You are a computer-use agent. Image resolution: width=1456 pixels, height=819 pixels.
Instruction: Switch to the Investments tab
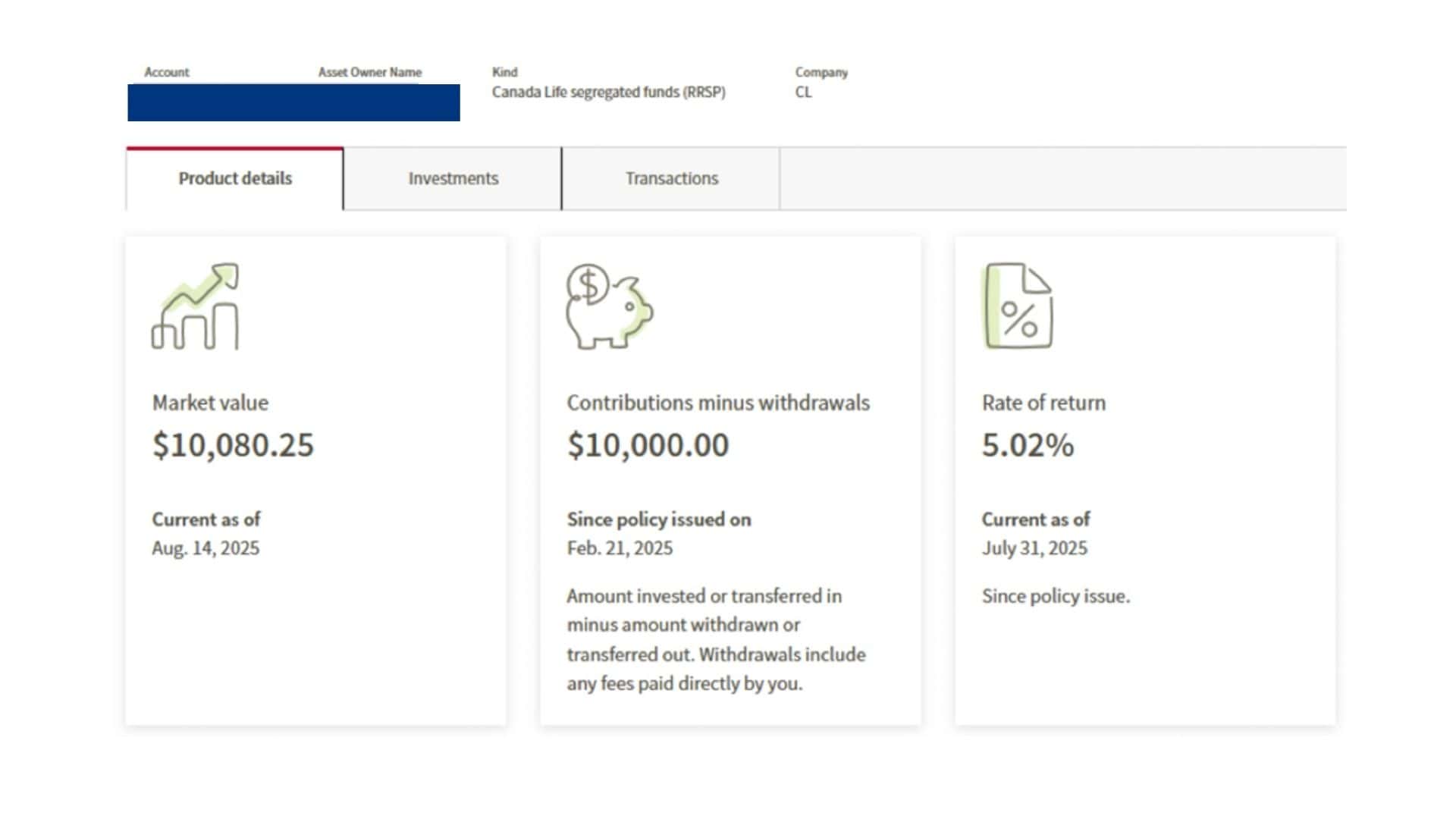[x=453, y=179]
